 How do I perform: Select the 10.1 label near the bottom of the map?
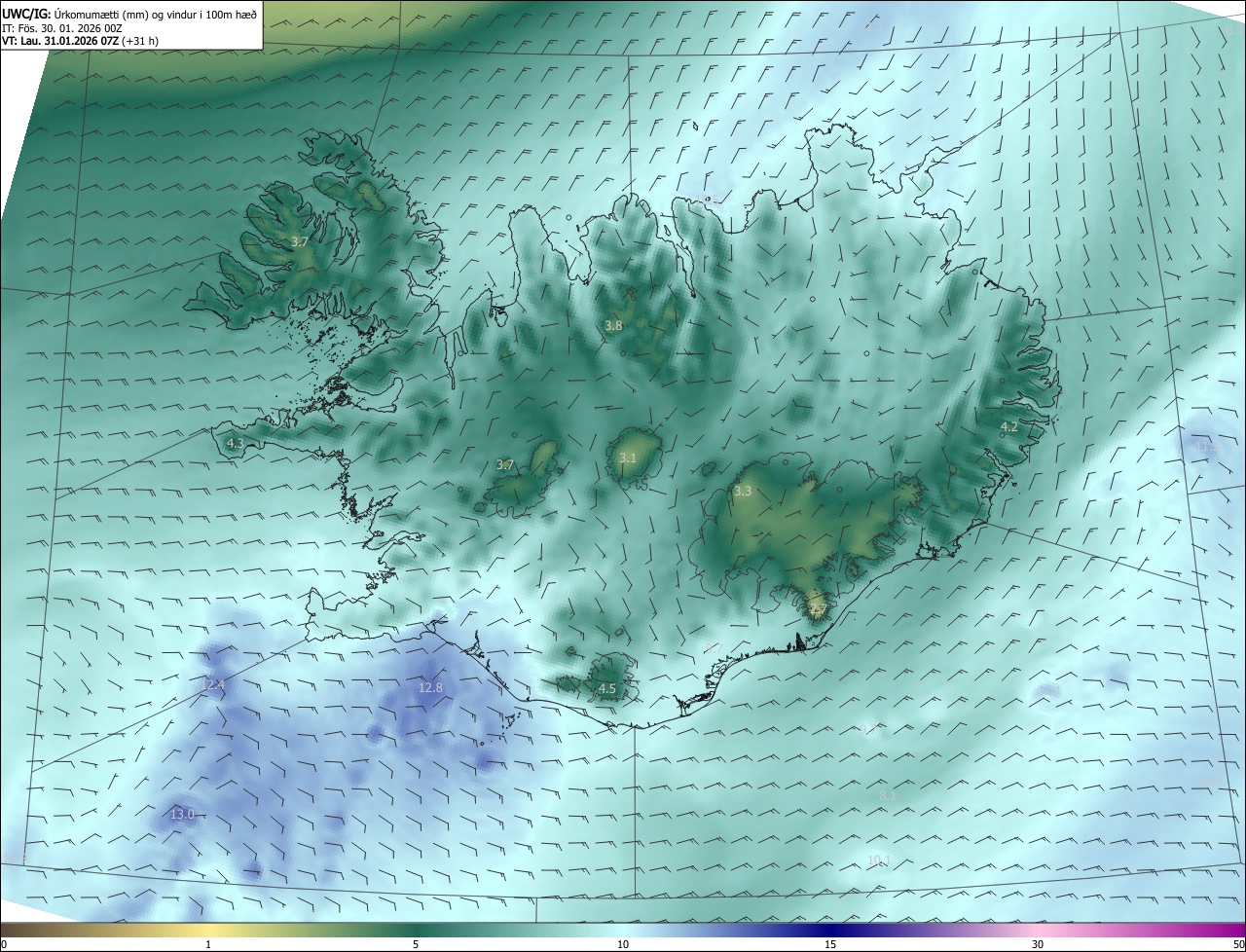879,860
